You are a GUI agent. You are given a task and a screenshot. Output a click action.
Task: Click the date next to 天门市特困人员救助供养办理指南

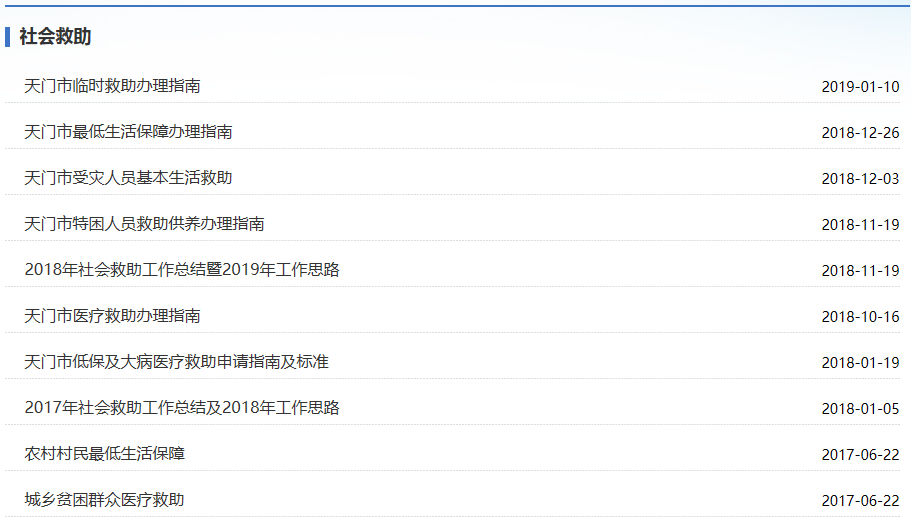coord(860,225)
